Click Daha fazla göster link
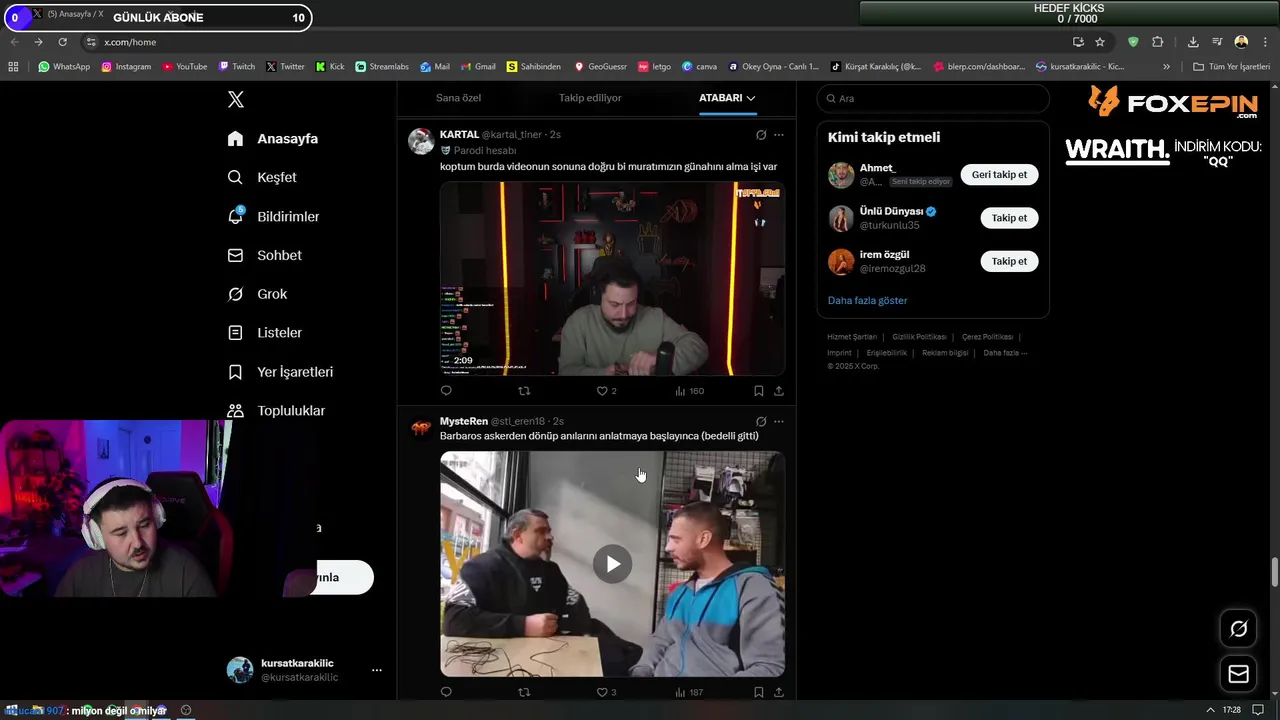The width and height of the screenshot is (1280, 720). click(867, 300)
